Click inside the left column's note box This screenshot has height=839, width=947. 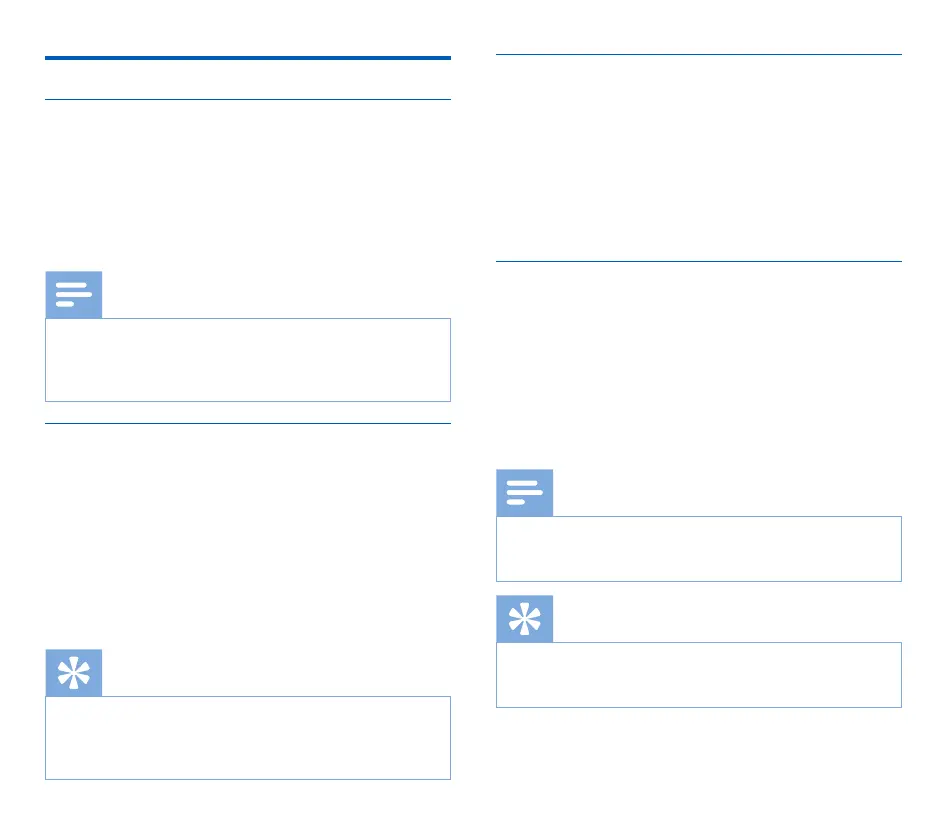coord(247,360)
